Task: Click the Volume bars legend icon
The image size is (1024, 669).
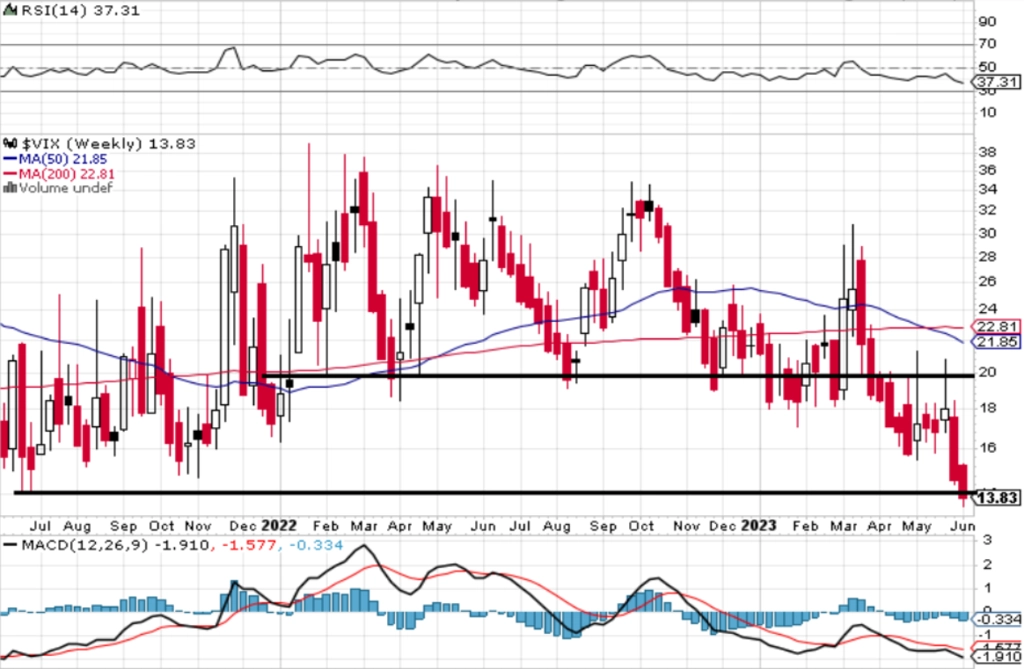Action: 10,188
